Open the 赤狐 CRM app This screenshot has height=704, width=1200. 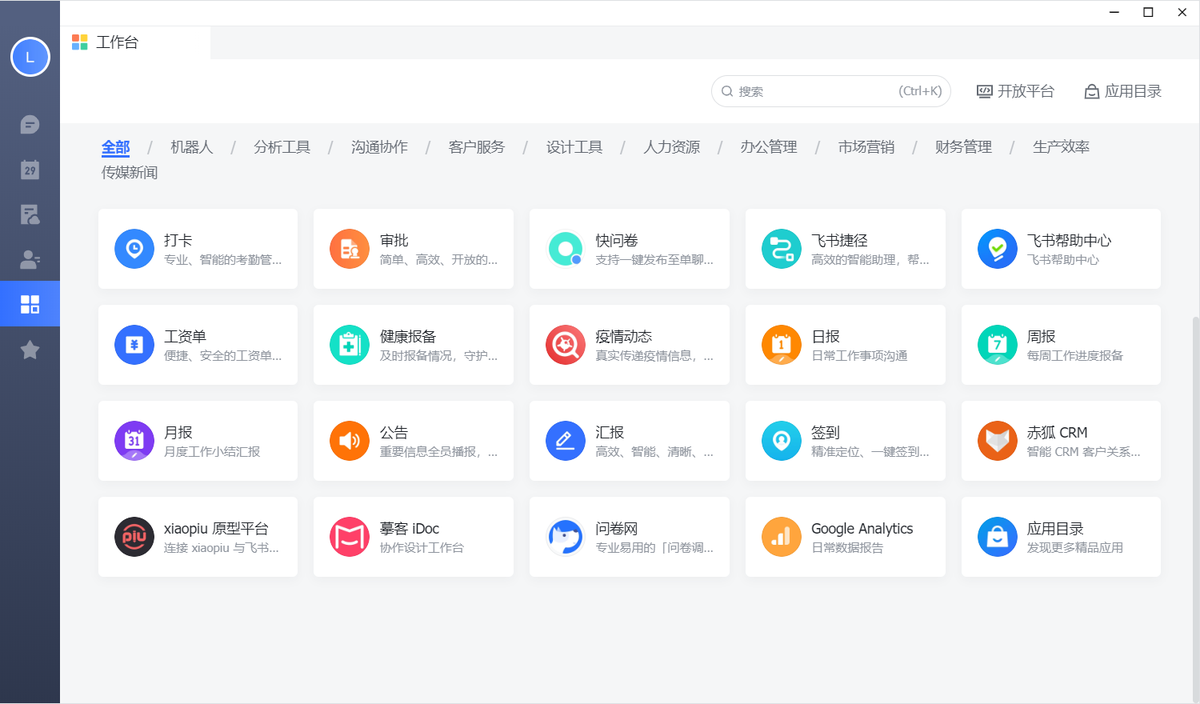tap(1060, 440)
